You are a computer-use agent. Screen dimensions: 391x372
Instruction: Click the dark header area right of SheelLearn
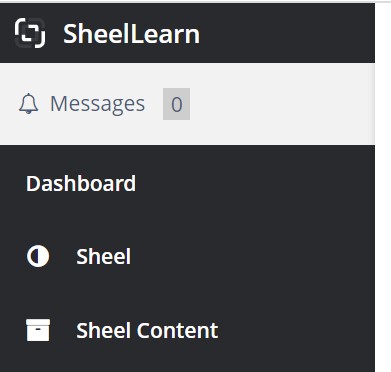coord(287,33)
